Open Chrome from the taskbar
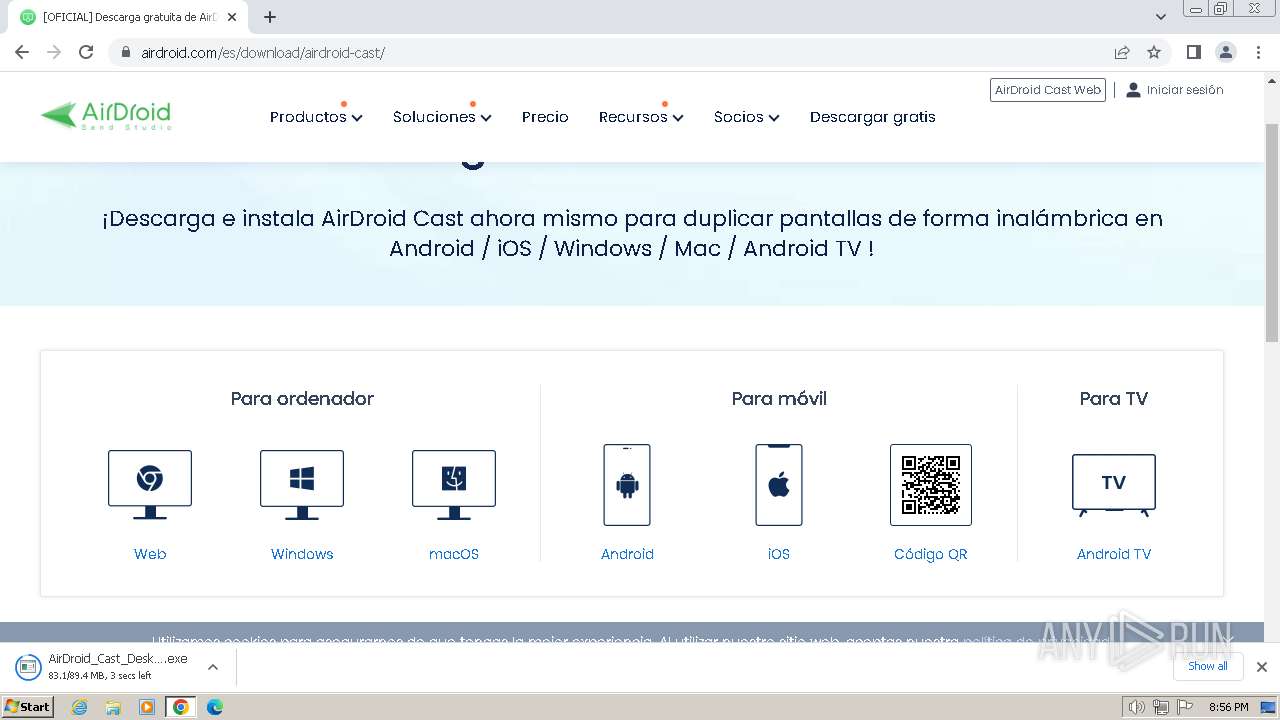The image size is (1280, 720). [x=181, y=707]
